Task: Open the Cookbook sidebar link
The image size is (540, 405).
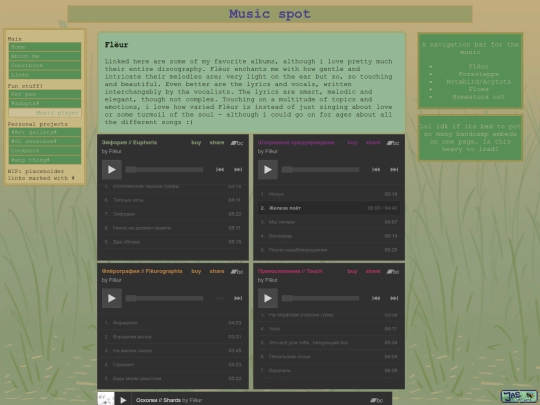Action: tap(45, 150)
